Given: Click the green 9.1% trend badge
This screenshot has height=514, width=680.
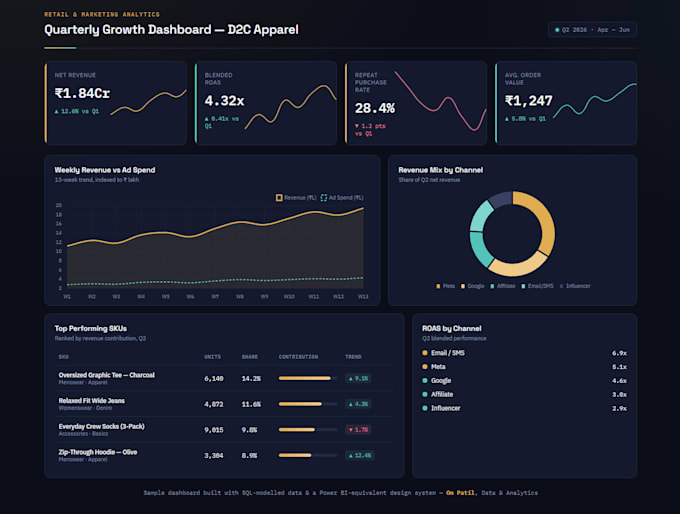Looking at the screenshot, I should coord(358,379).
